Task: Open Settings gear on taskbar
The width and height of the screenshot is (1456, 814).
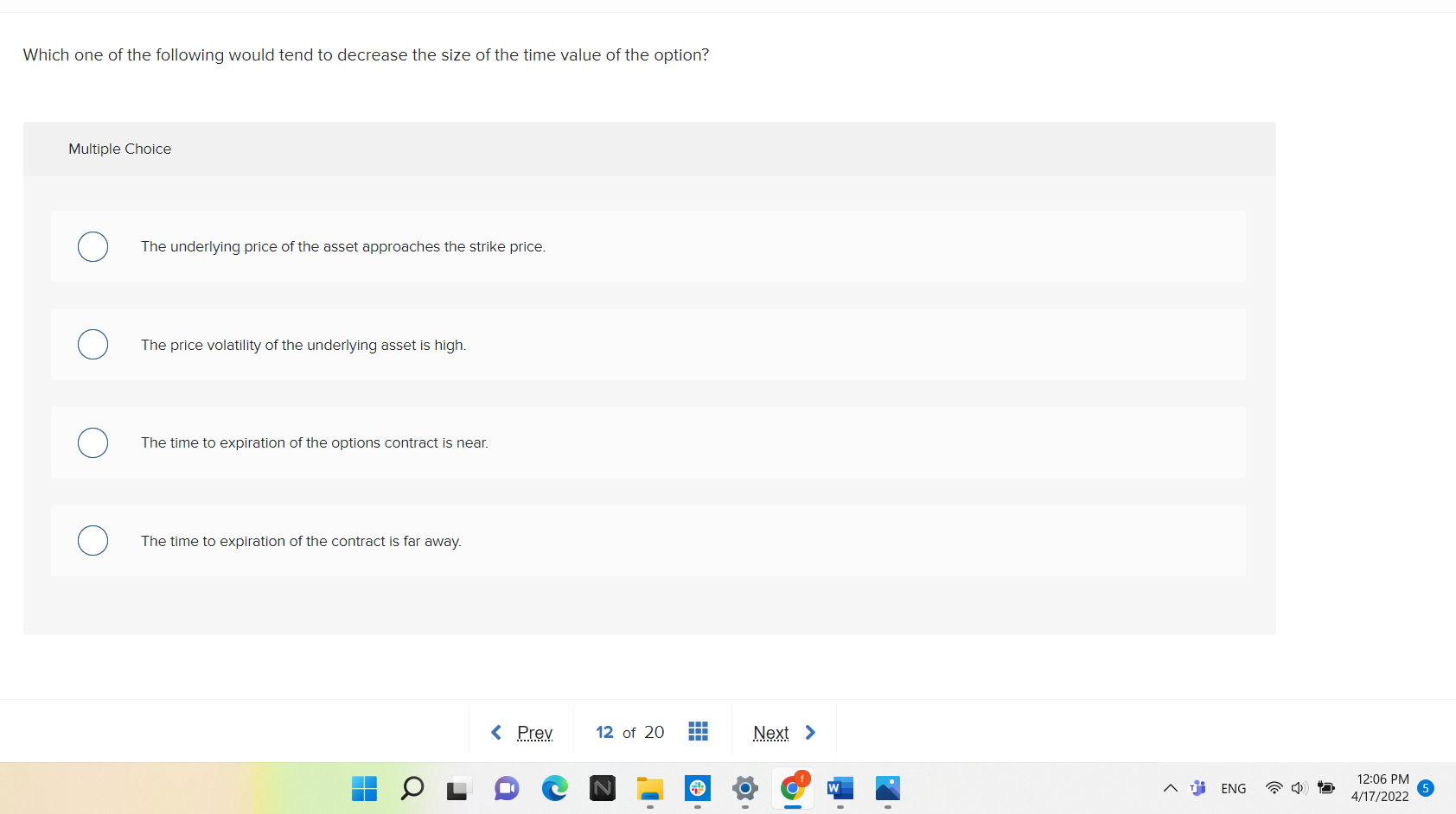Action: pos(745,788)
